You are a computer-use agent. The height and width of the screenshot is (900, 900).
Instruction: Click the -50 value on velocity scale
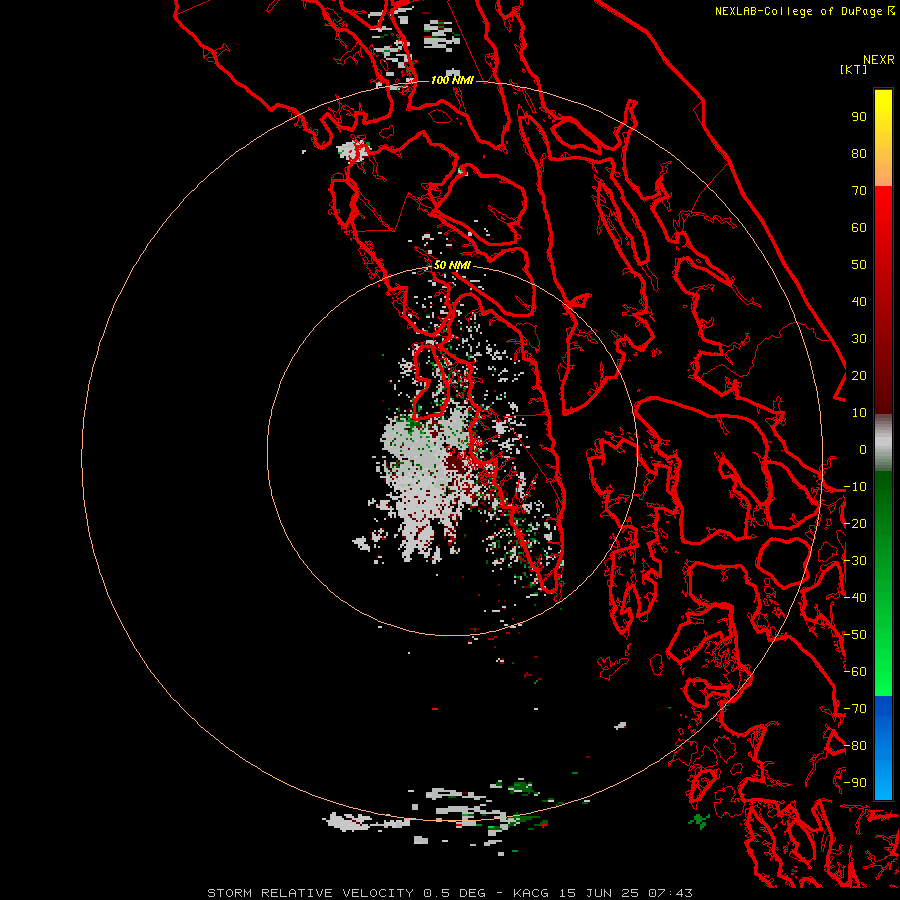click(855, 635)
